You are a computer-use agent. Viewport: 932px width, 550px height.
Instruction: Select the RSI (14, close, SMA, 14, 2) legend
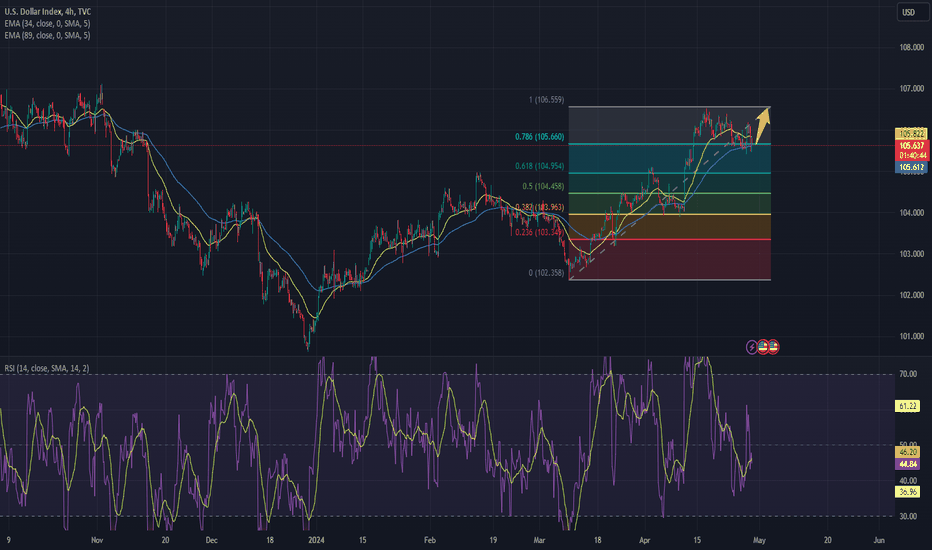pyautogui.click(x=47, y=368)
